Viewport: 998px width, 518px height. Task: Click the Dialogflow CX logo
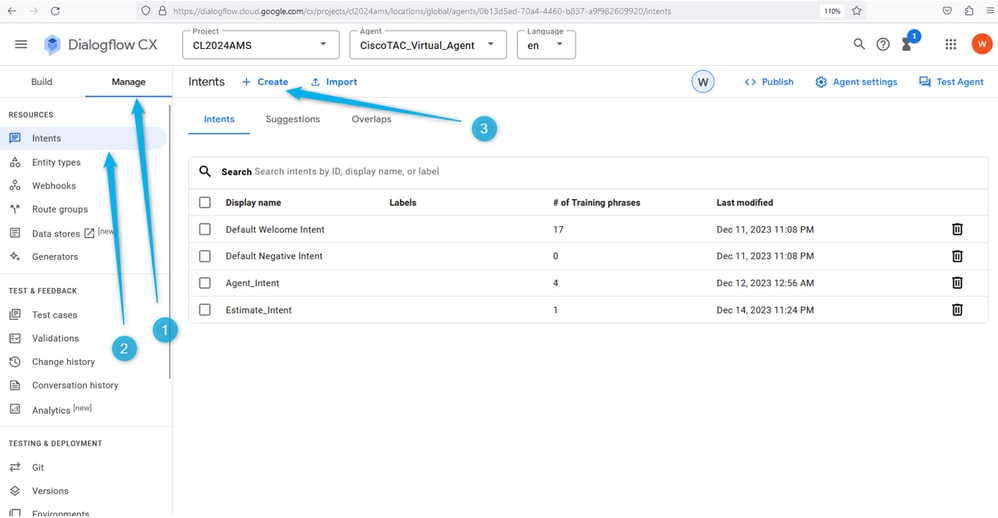[101, 45]
